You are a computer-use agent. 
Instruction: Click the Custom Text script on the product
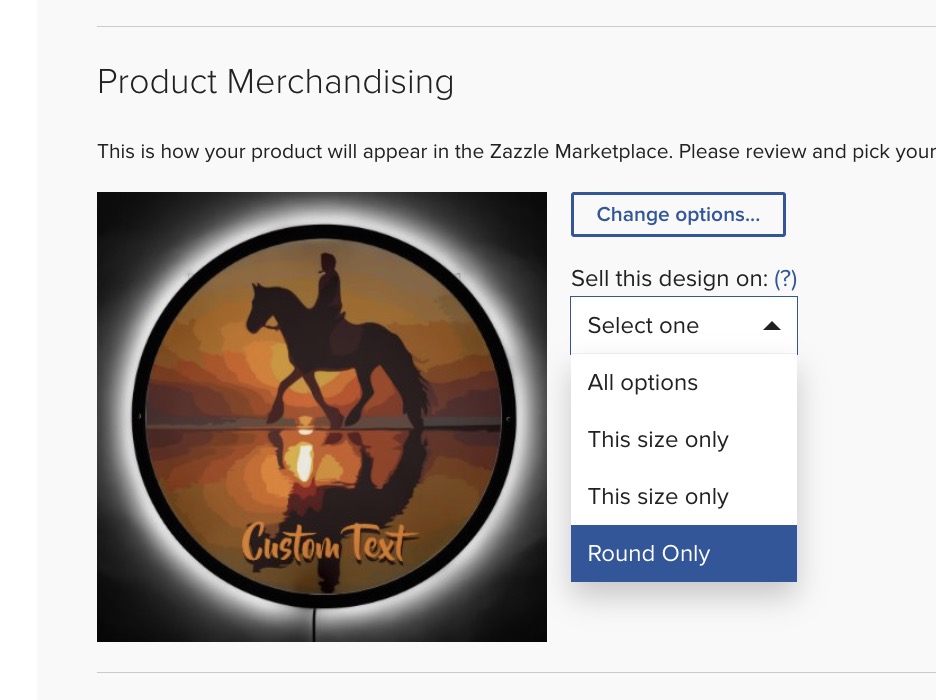329,544
